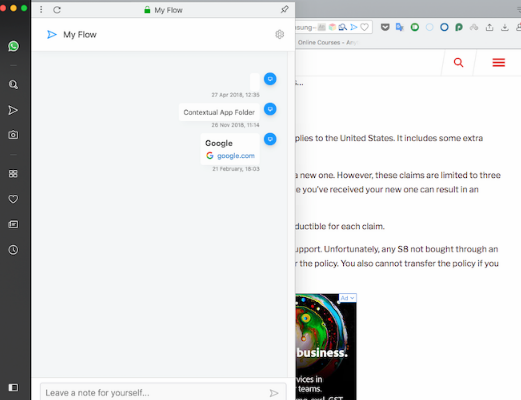
Task: Click the Google Translate extension icon
Action: point(400,27)
